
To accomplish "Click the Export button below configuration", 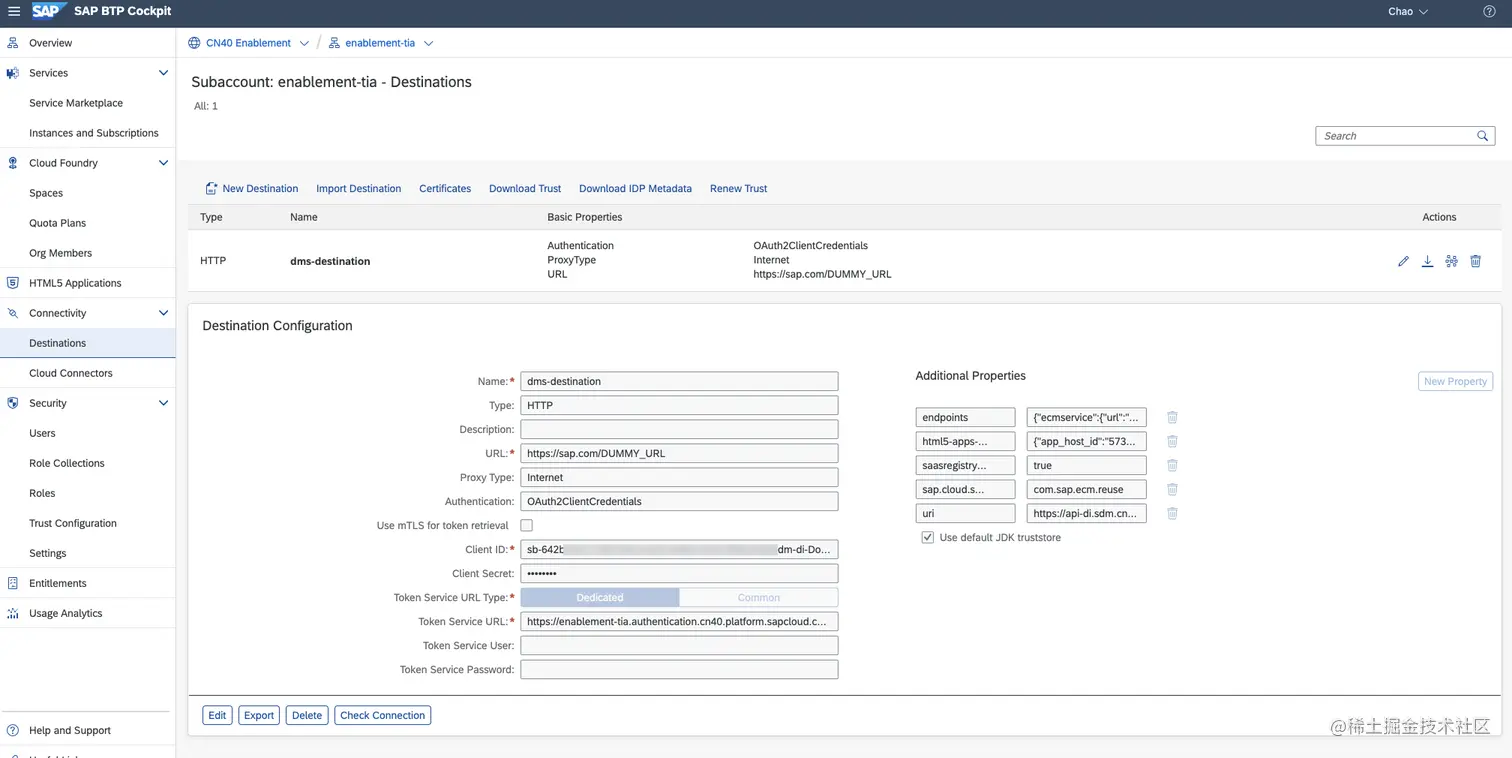I will 259,715.
